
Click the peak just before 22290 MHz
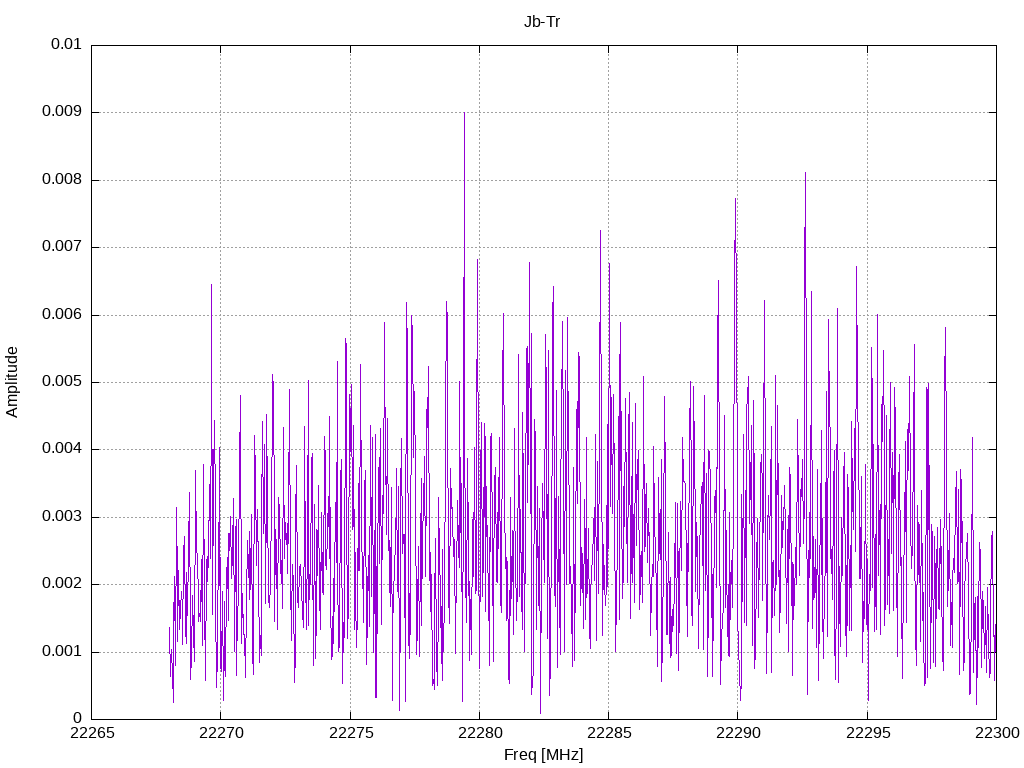pyautogui.click(x=735, y=200)
